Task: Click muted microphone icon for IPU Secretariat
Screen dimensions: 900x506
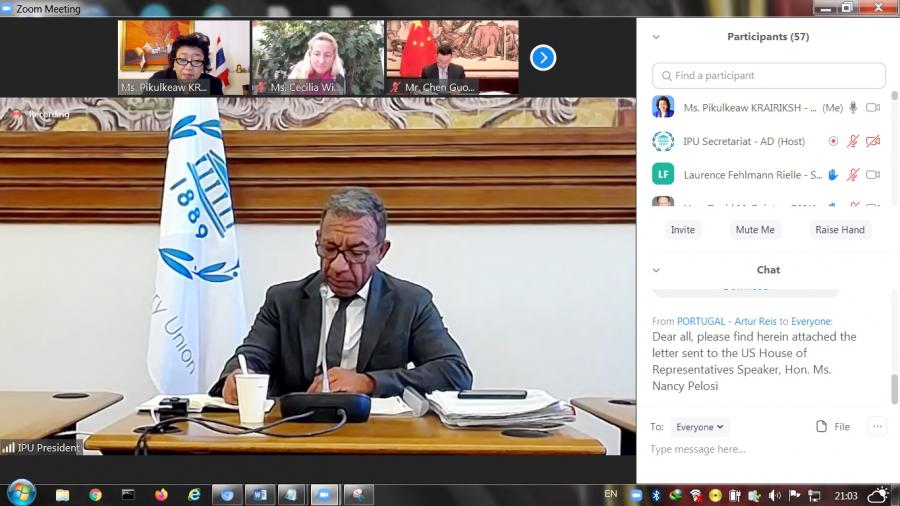Action: [853, 141]
